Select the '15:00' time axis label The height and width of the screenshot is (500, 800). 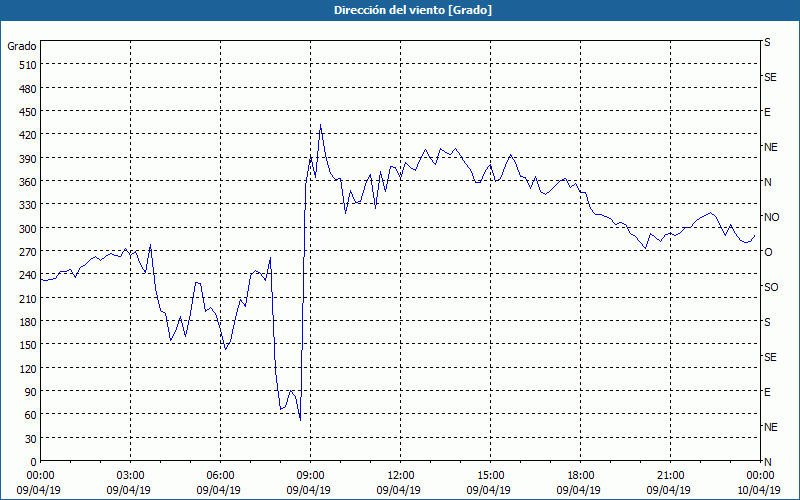coord(490,476)
